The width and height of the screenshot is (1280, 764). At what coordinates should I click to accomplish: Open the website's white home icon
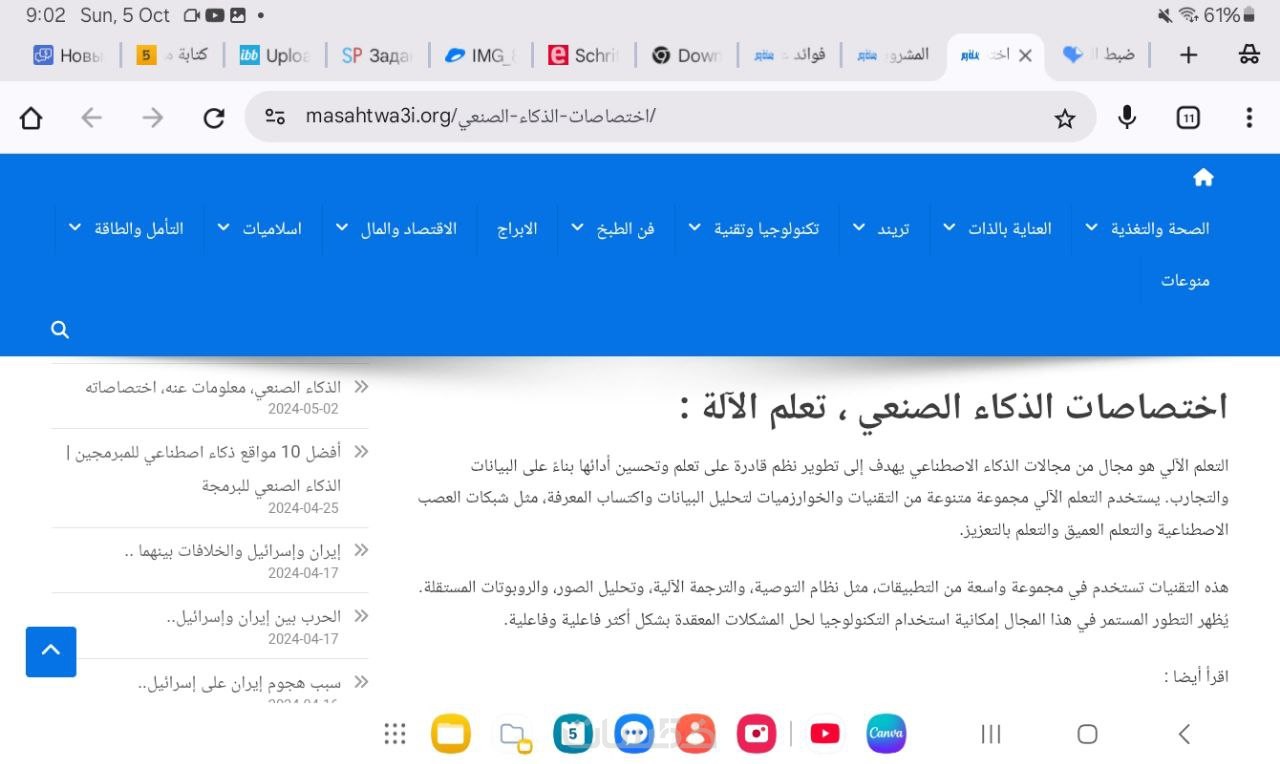[x=1203, y=178]
